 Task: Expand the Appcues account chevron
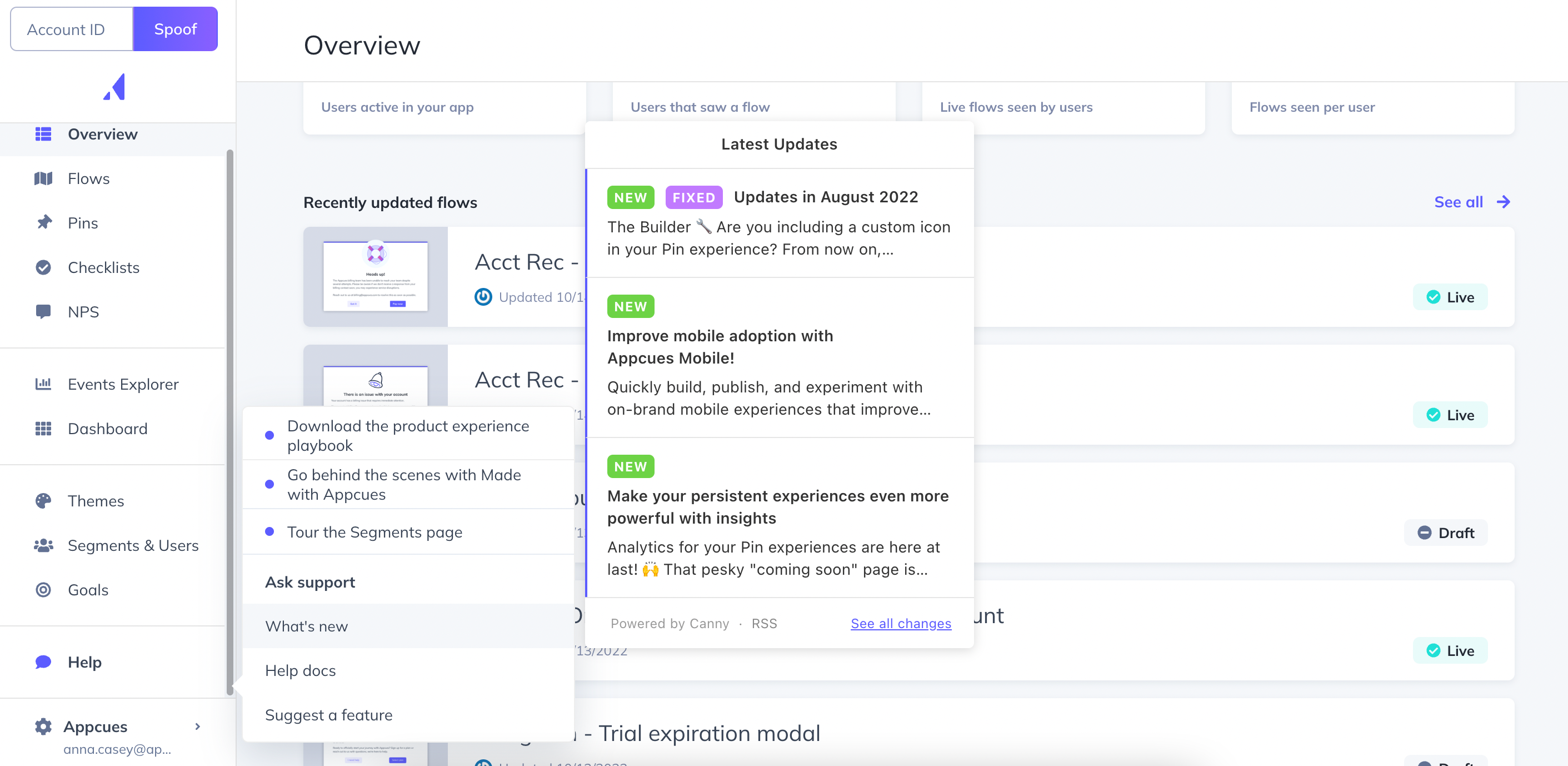point(197,727)
